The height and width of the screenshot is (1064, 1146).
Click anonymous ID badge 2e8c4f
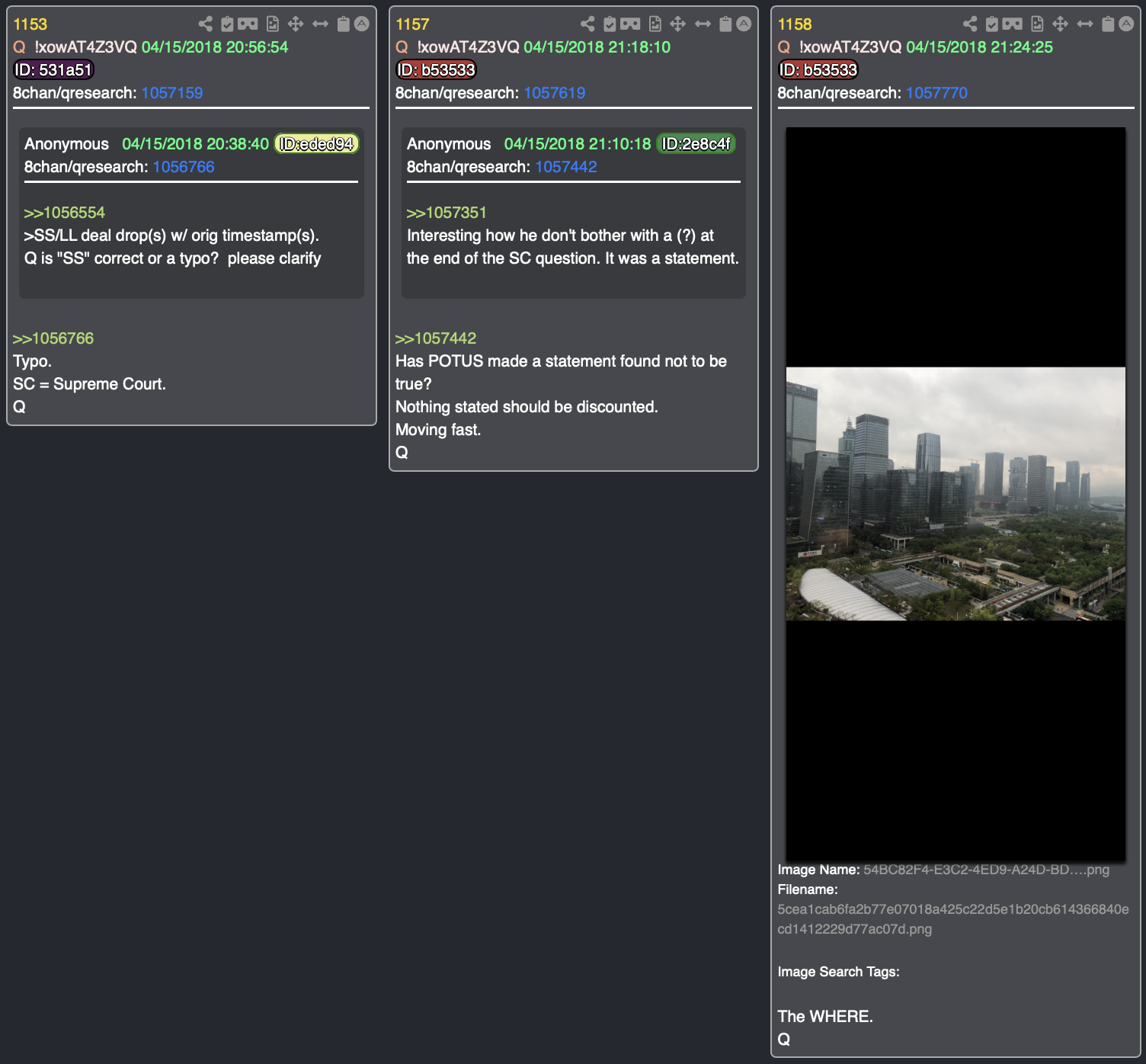pos(696,144)
